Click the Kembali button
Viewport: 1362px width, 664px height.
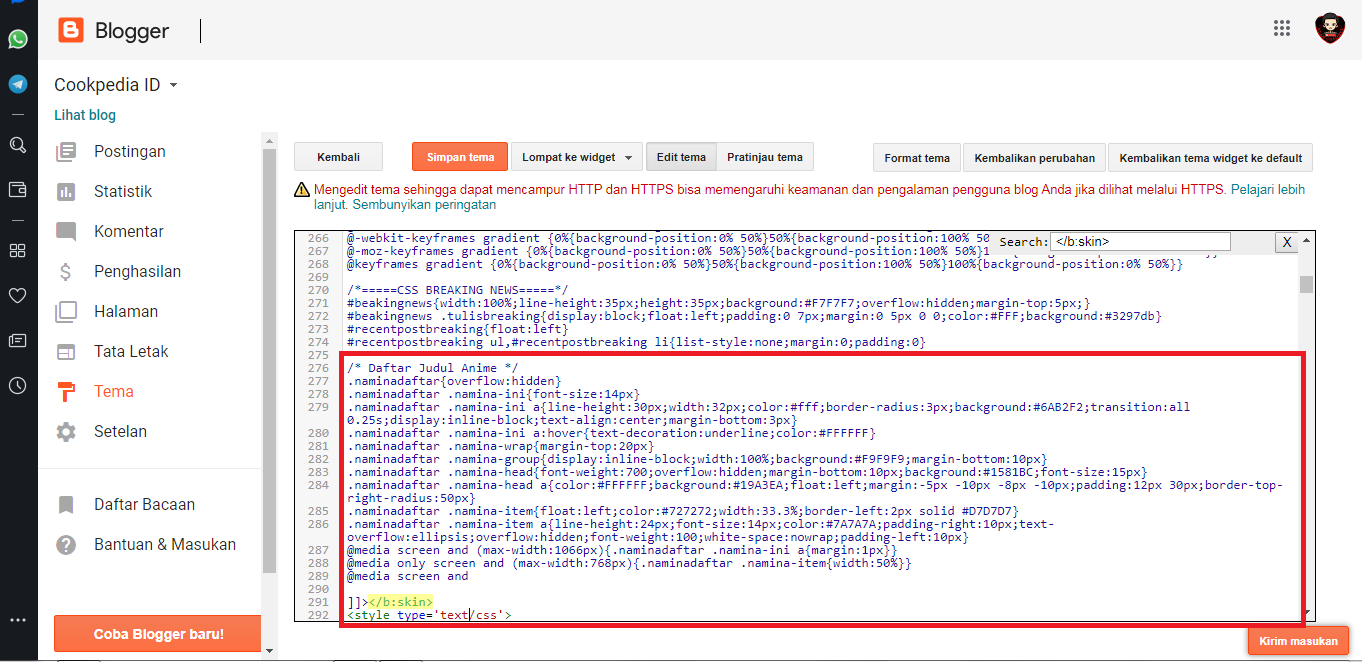338,157
